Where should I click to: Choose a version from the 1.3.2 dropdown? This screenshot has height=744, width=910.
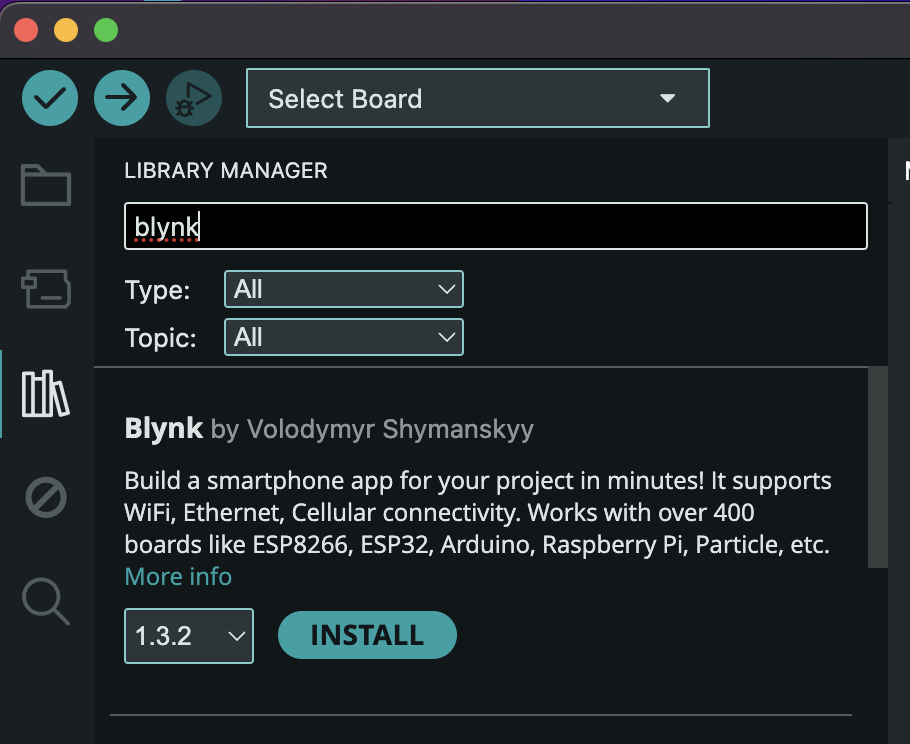(x=189, y=636)
